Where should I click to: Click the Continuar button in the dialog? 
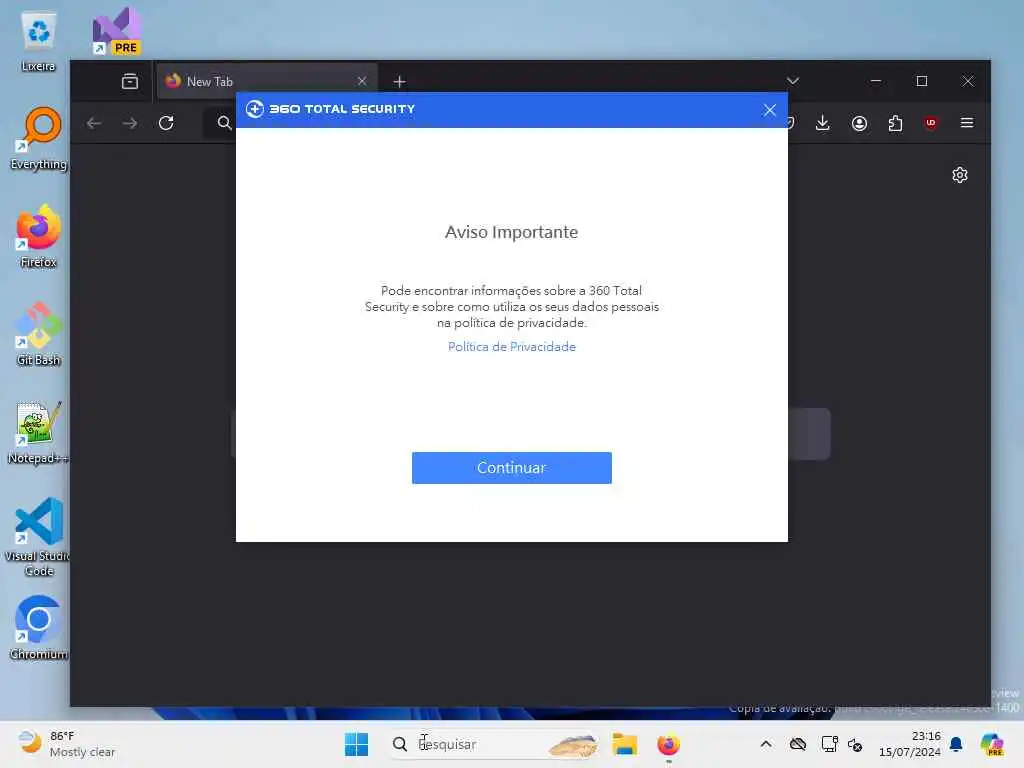click(x=511, y=468)
